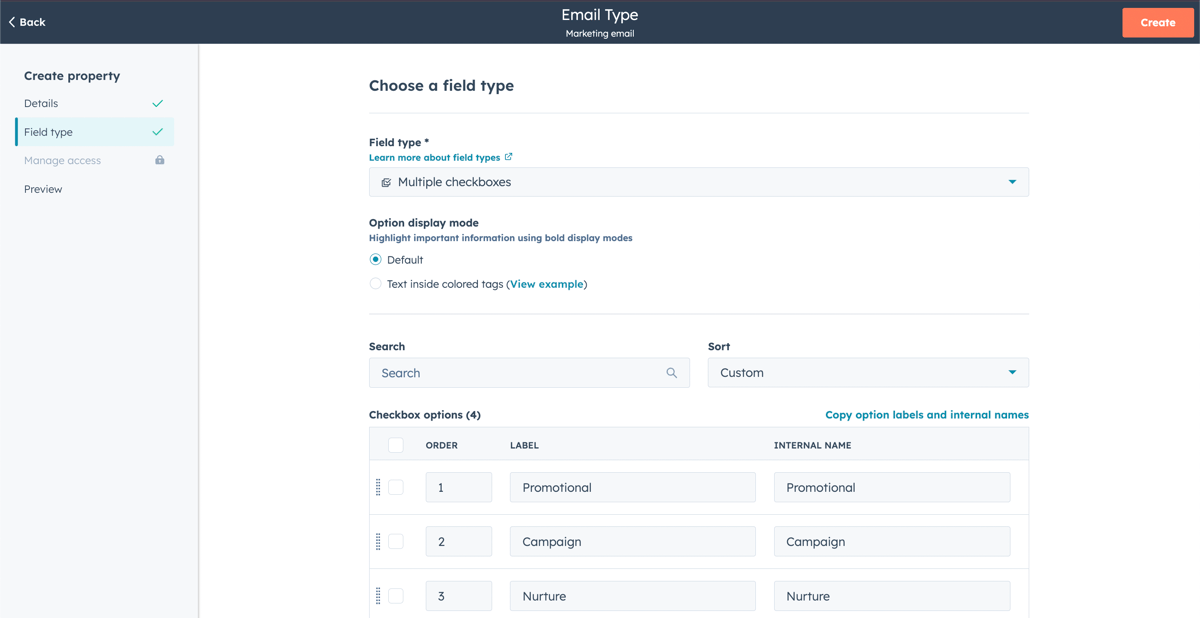Click the lock icon beside Manage access
The image size is (1200, 618).
159,160
